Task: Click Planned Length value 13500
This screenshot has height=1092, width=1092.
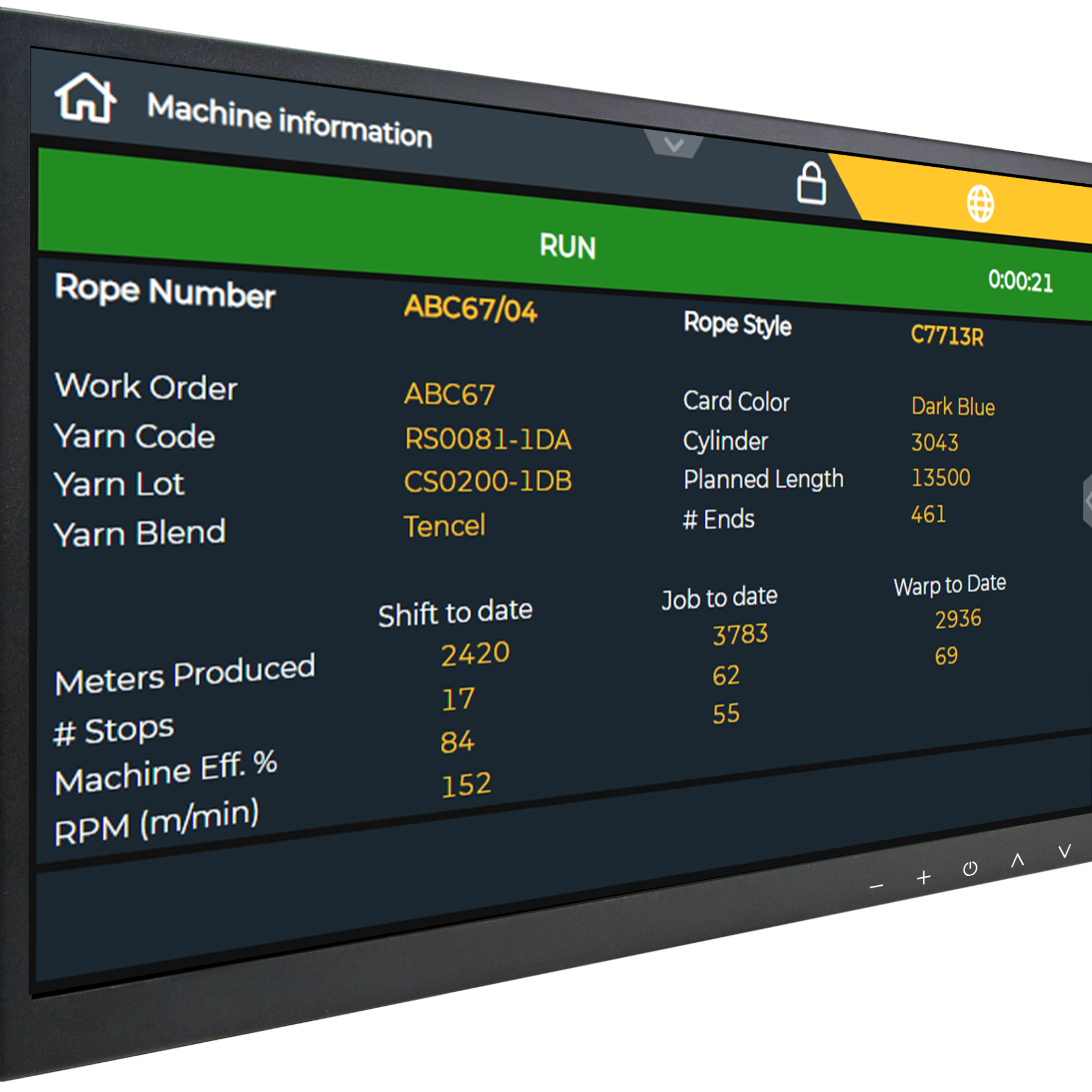Action: (x=940, y=478)
